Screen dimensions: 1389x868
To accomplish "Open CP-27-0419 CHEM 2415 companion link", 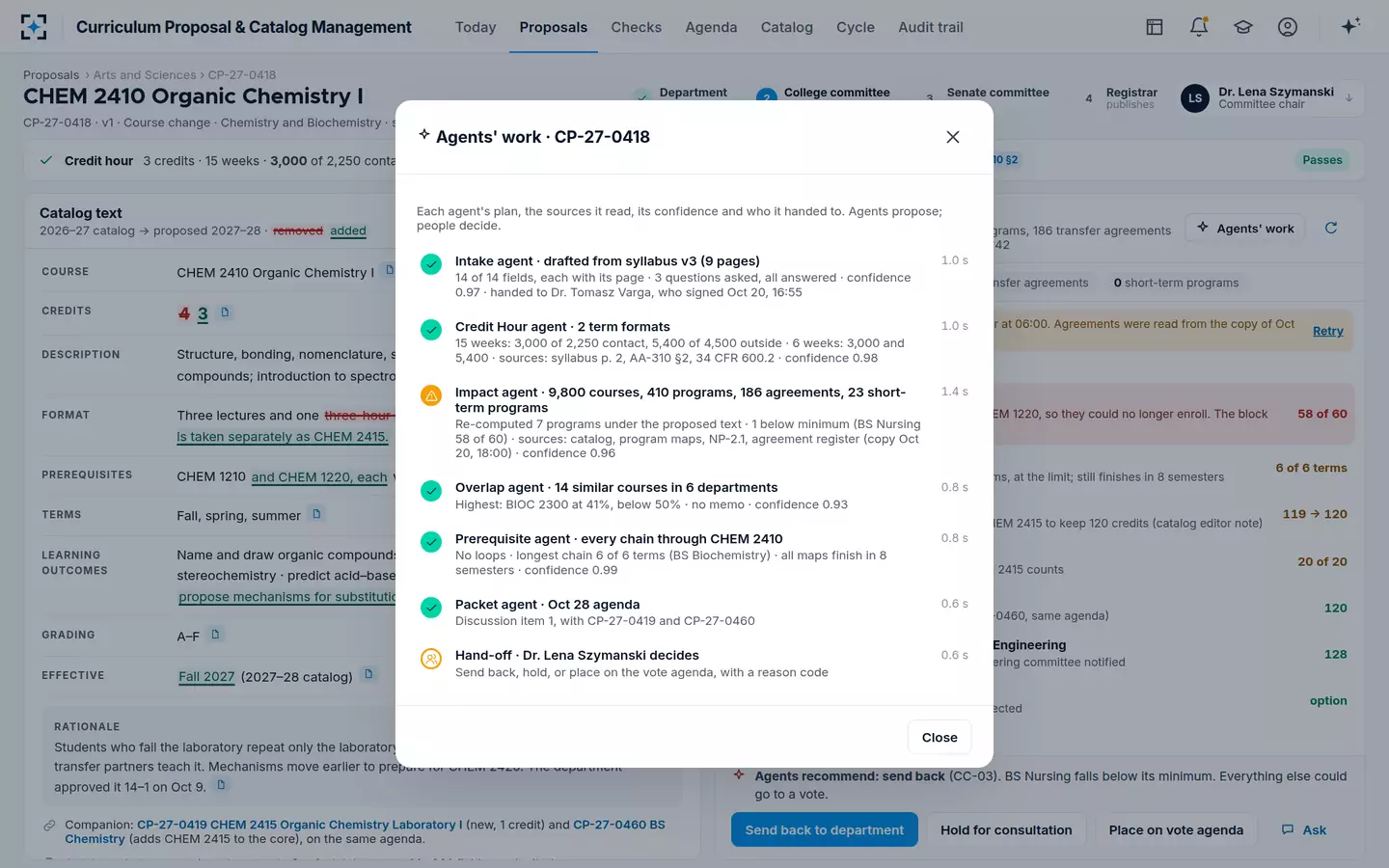I will (x=299, y=825).
